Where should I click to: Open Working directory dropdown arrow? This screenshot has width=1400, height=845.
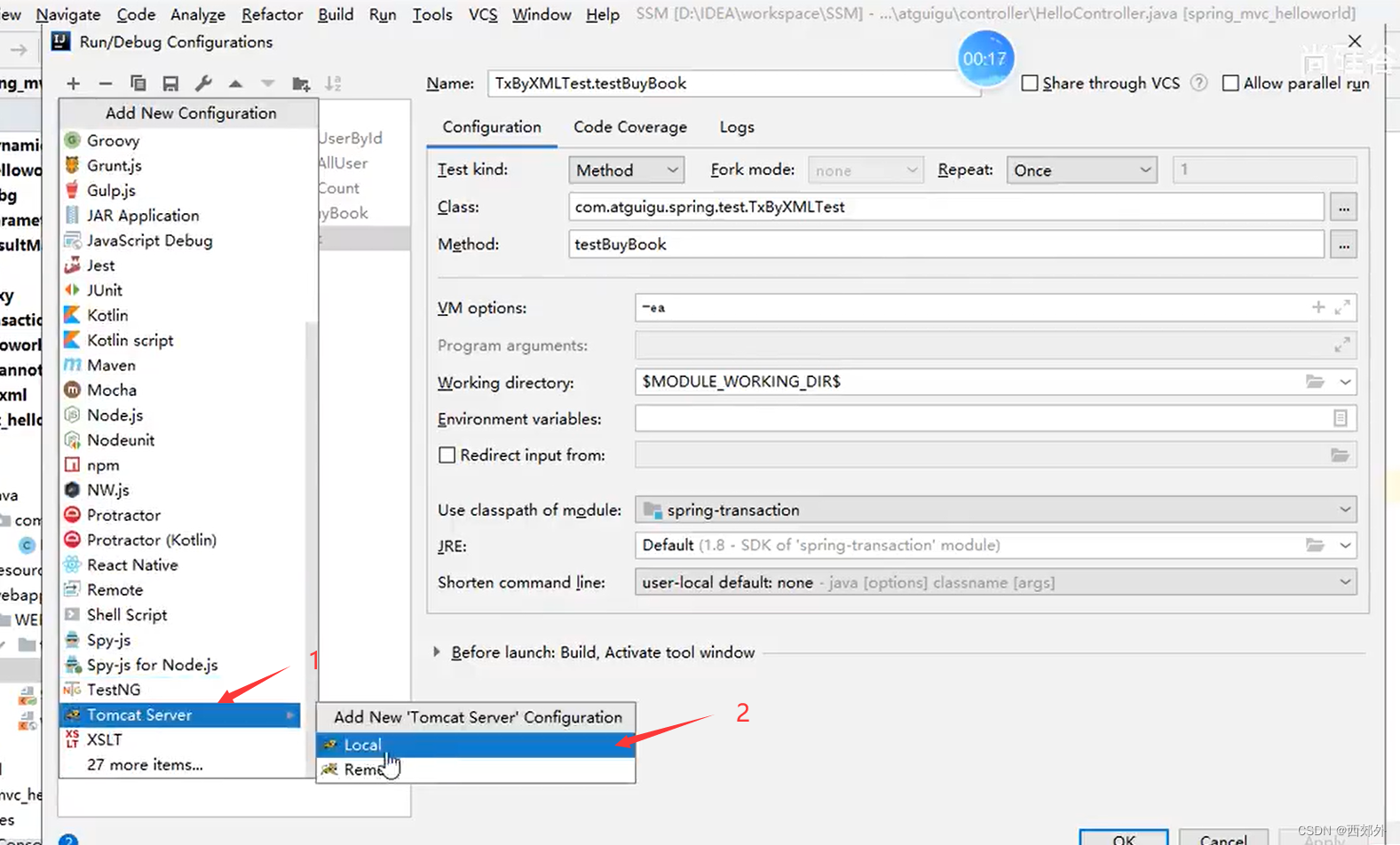point(1345,382)
